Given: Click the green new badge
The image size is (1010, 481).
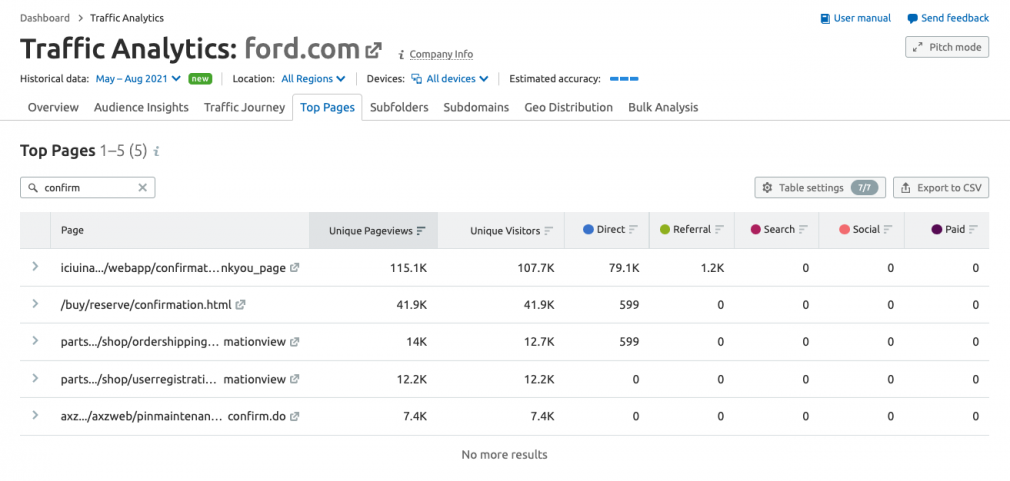Looking at the screenshot, I should (200, 79).
